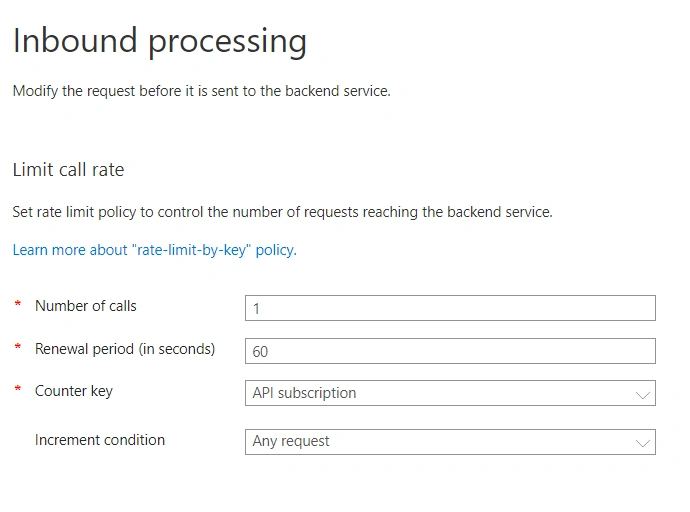This screenshot has width=690, height=512.
Task: Expand the Increment condition combo box
Action: pos(450,442)
